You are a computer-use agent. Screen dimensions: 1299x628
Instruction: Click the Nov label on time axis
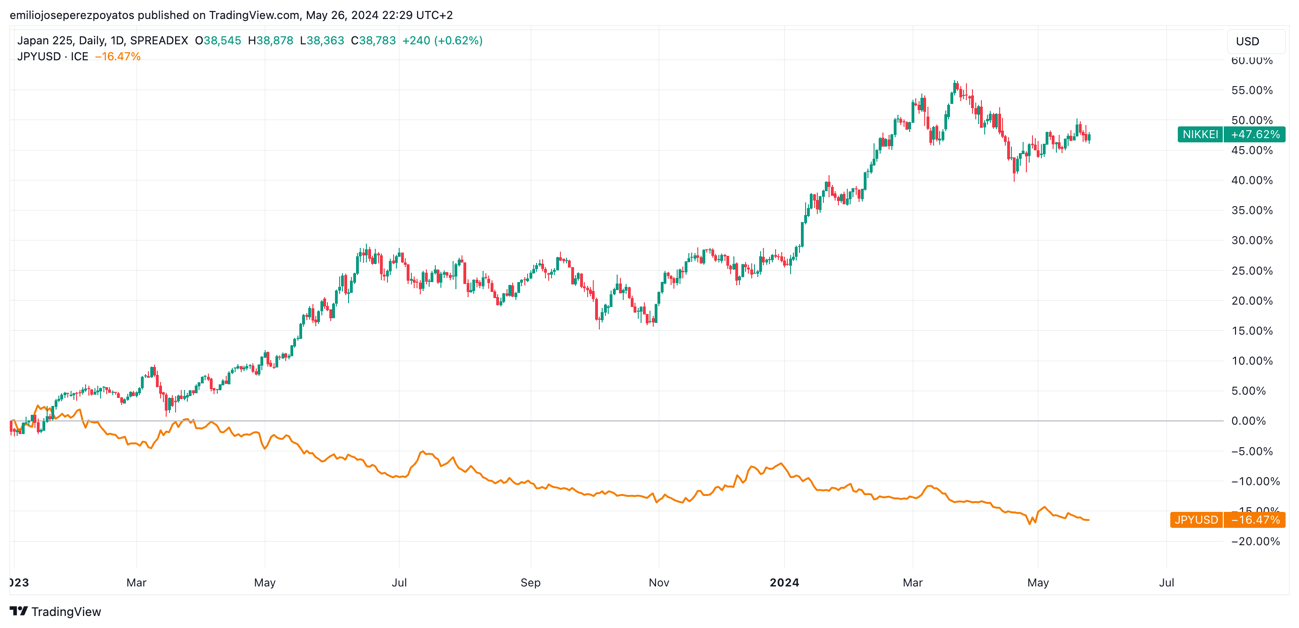(x=658, y=582)
